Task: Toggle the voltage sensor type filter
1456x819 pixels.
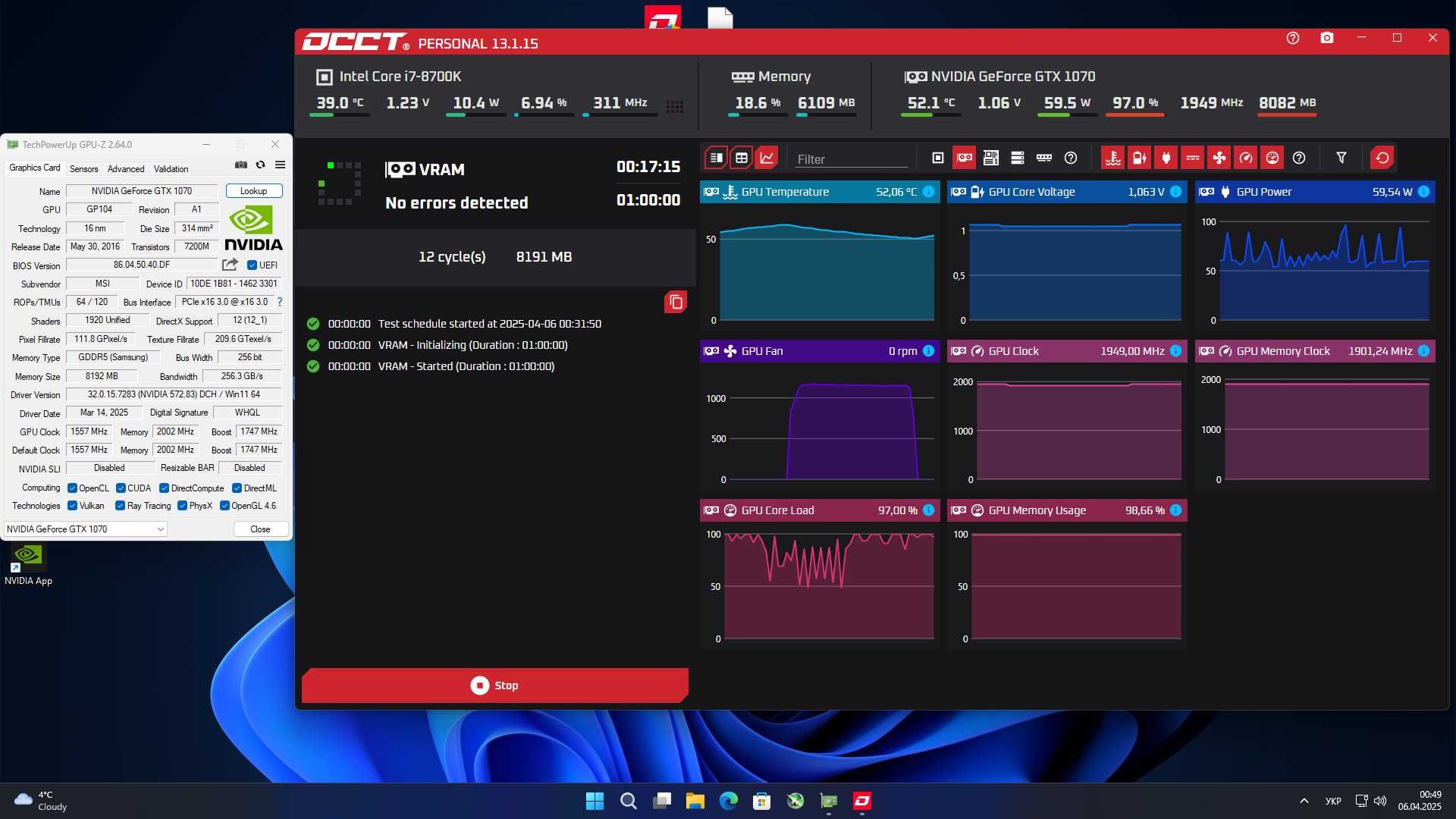Action: [1139, 158]
